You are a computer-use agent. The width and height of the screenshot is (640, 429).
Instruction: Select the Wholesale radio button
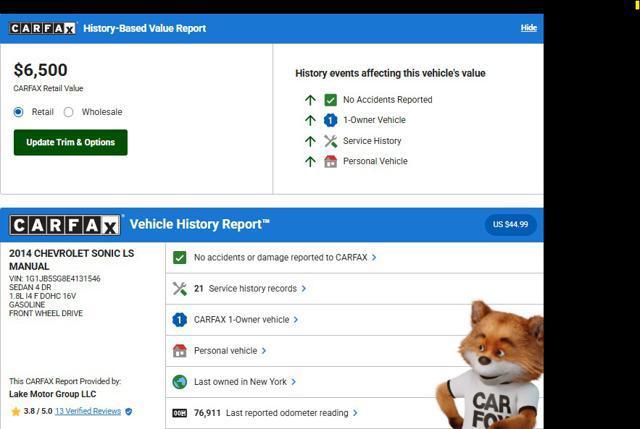[x=69, y=112]
